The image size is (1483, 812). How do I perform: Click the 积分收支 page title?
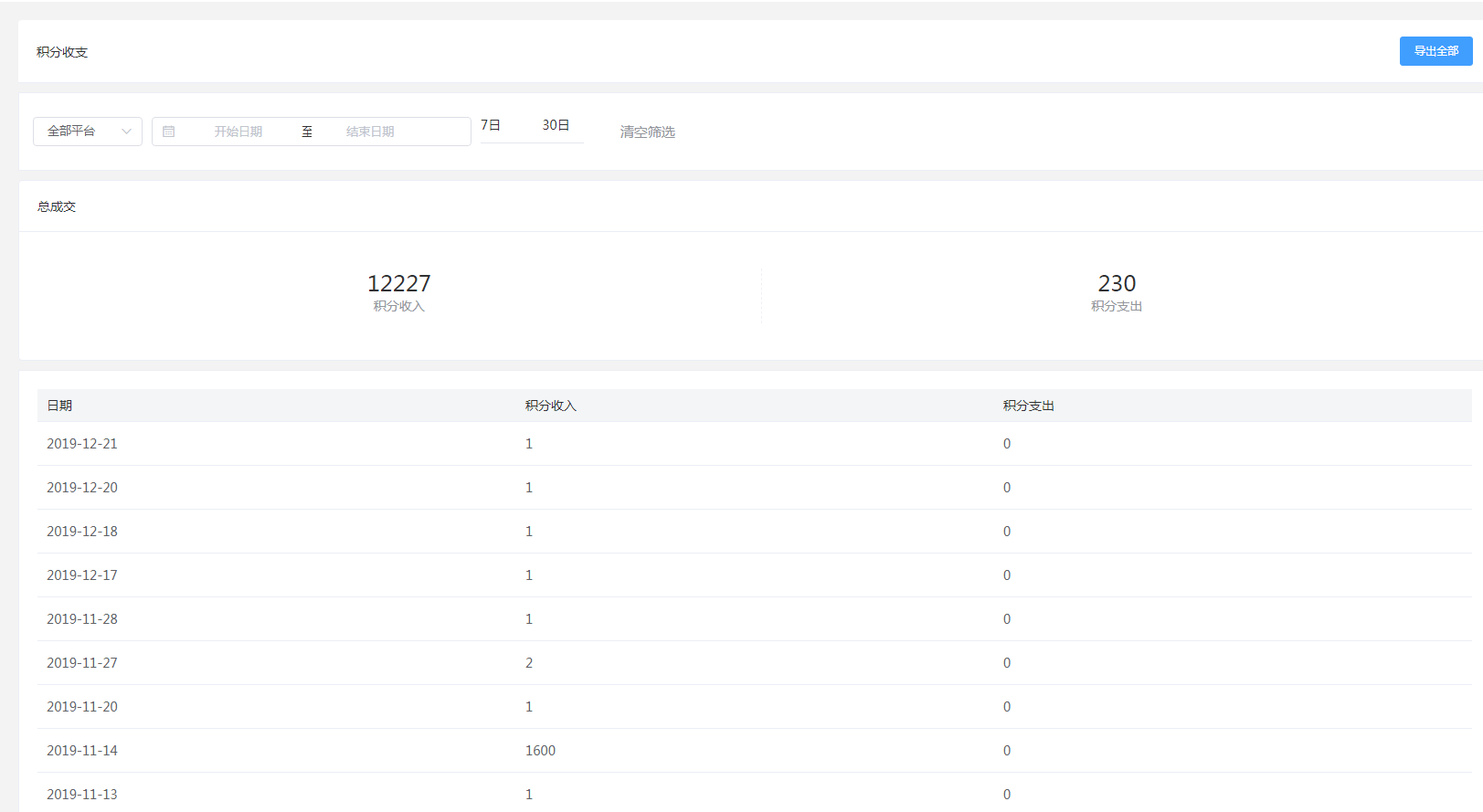click(62, 52)
